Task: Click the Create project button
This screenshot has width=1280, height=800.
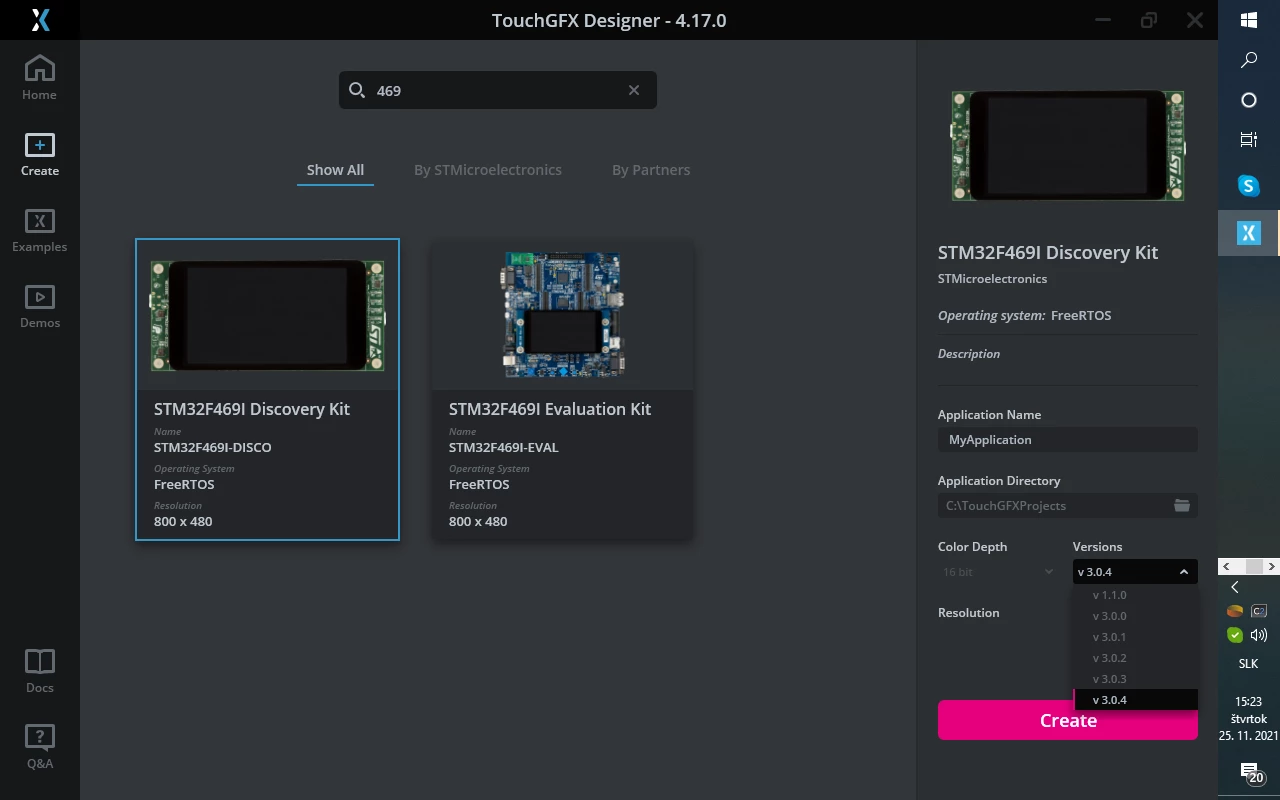Action: pos(1068,720)
